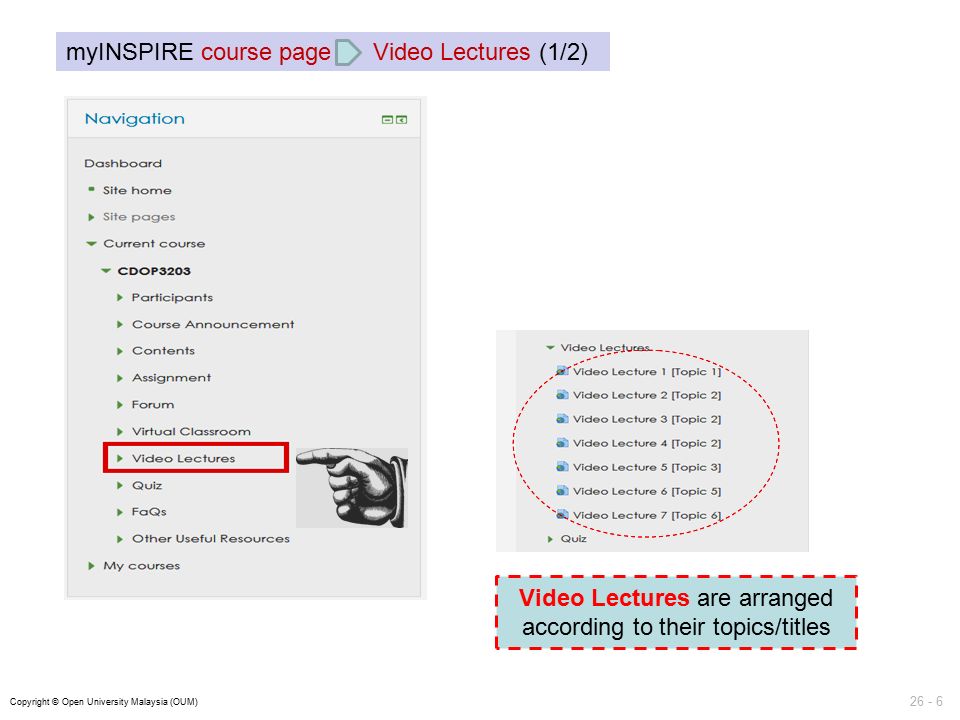Screen dimensions: 960x720
Task: Dock the Navigation block using dock icon
Action: pyautogui.click(x=402, y=119)
